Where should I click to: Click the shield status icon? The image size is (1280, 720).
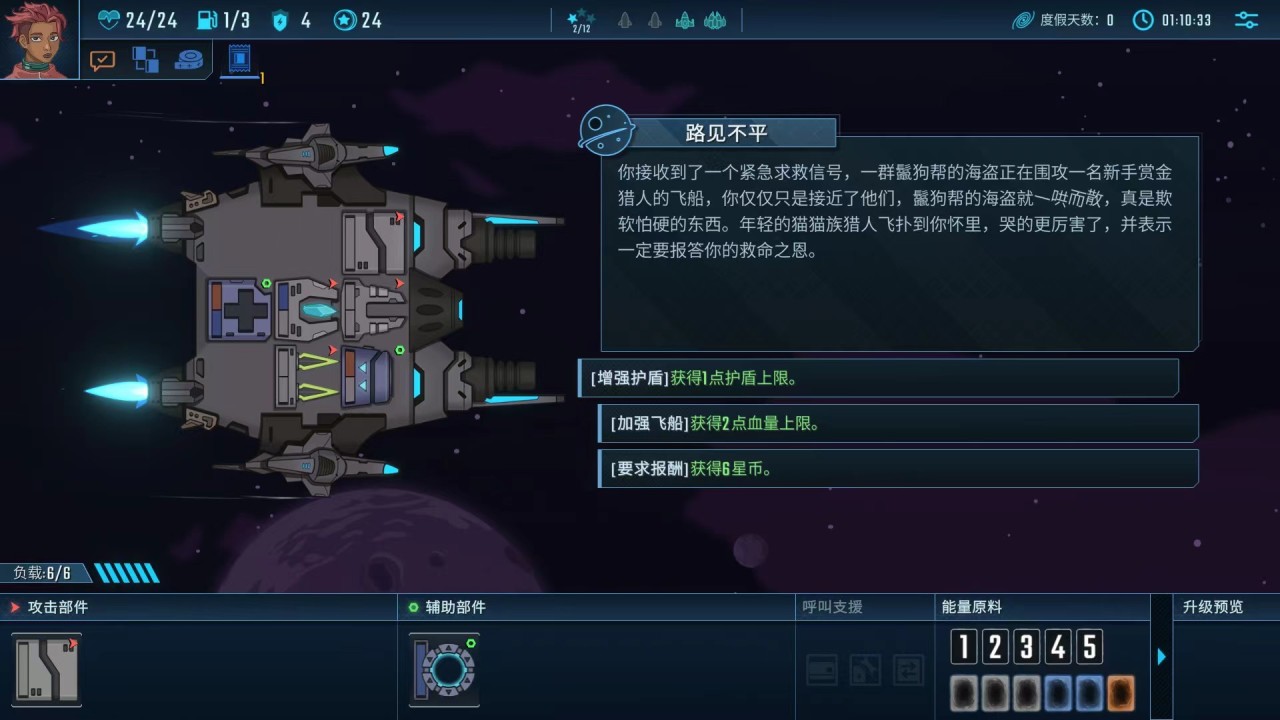pos(280,20)
